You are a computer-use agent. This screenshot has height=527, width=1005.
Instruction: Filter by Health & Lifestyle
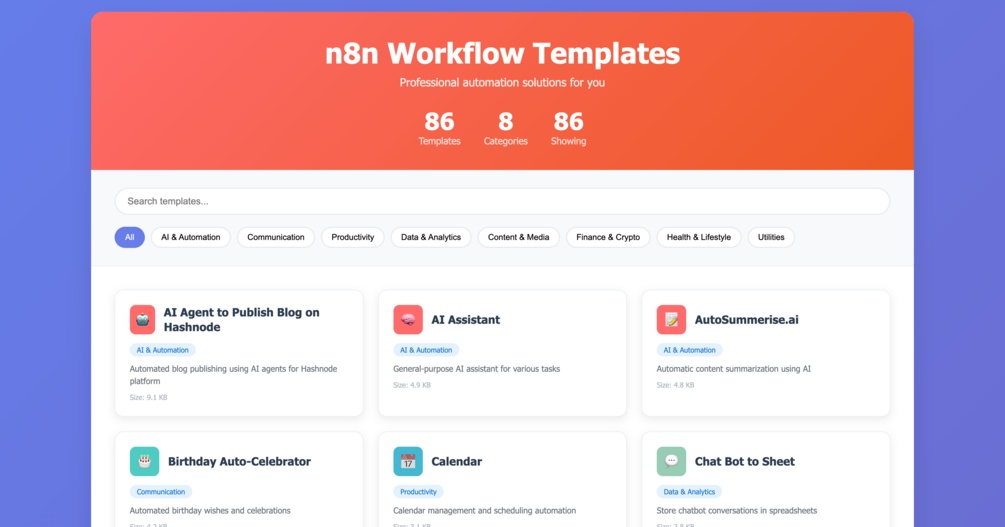click(699, 237)
